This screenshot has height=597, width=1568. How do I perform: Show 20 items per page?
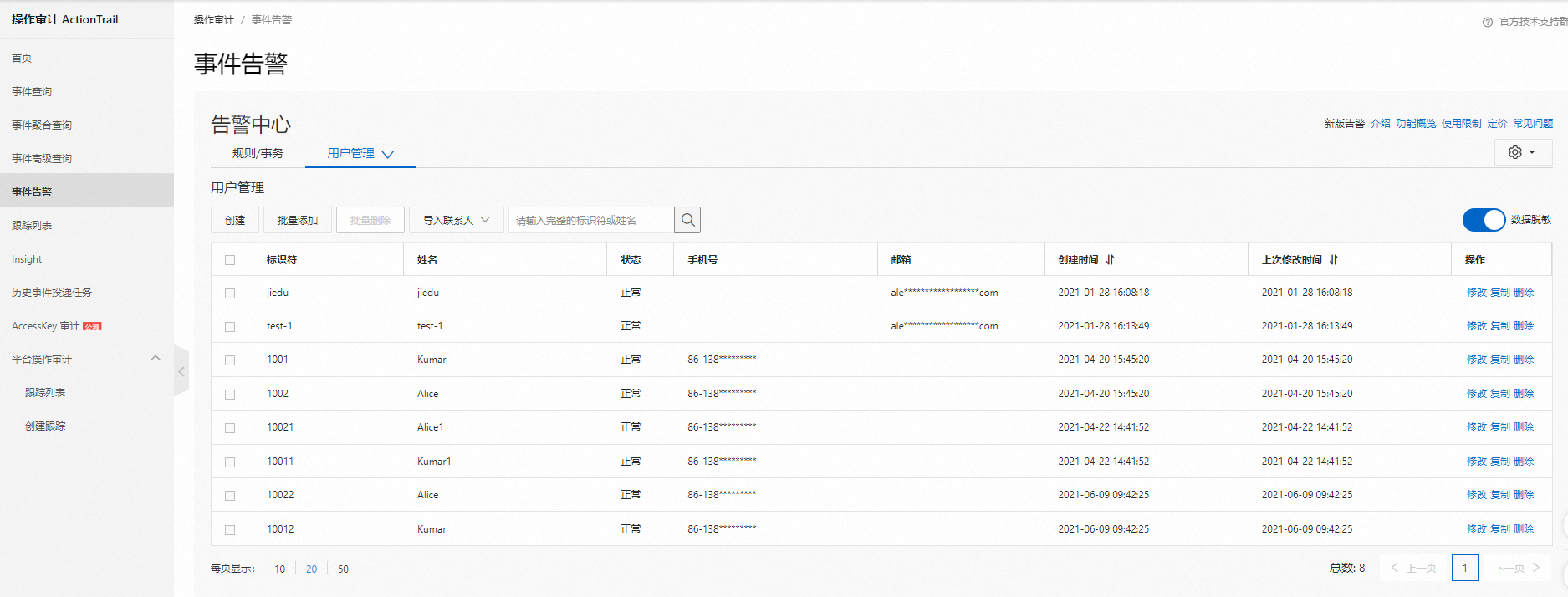(312, 569)
